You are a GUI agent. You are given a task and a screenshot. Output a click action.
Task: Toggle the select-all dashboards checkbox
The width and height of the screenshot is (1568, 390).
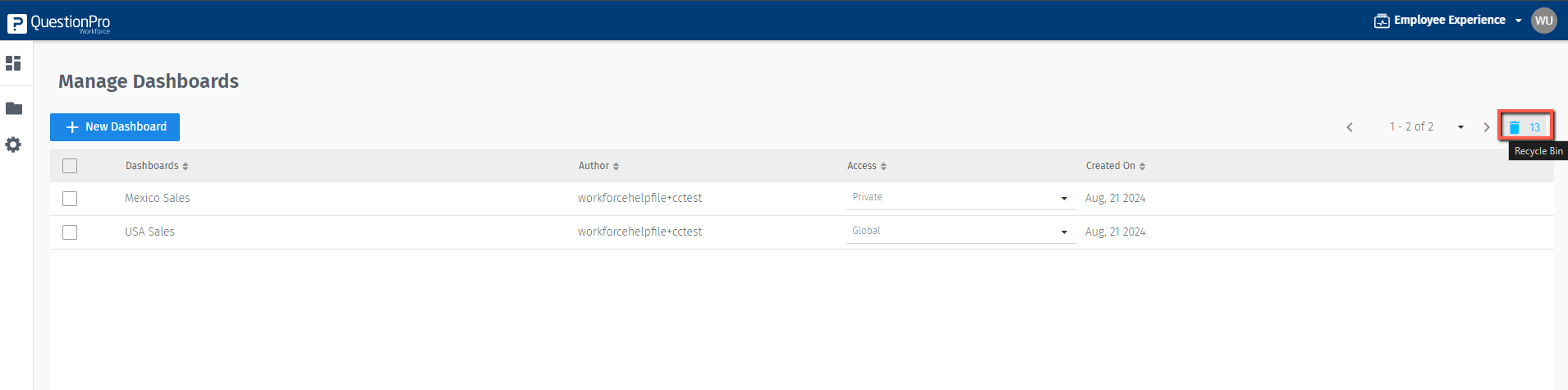(x=70, y=166)
